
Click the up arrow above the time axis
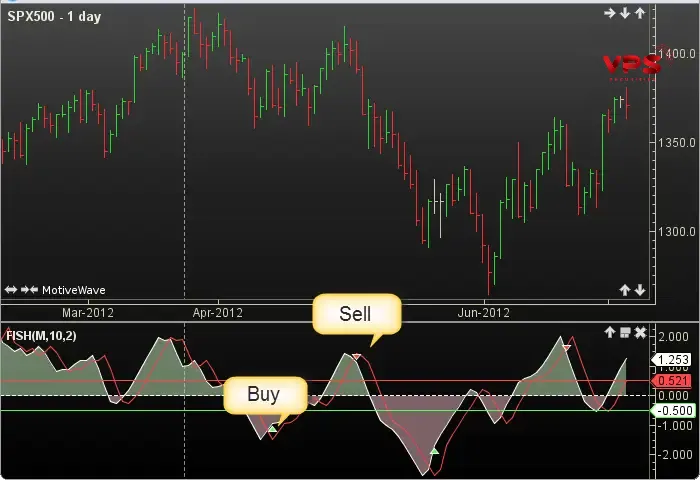click(x=625, y=290)
